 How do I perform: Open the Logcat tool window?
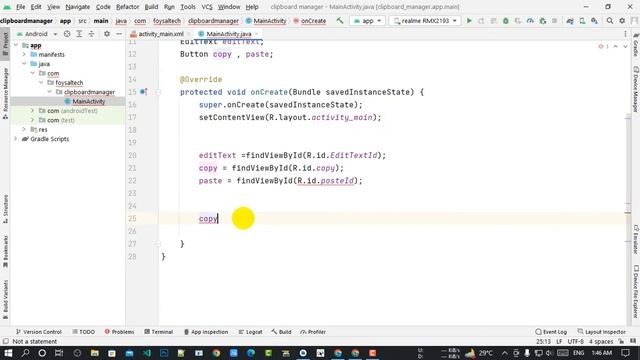(x=250, y=332)
